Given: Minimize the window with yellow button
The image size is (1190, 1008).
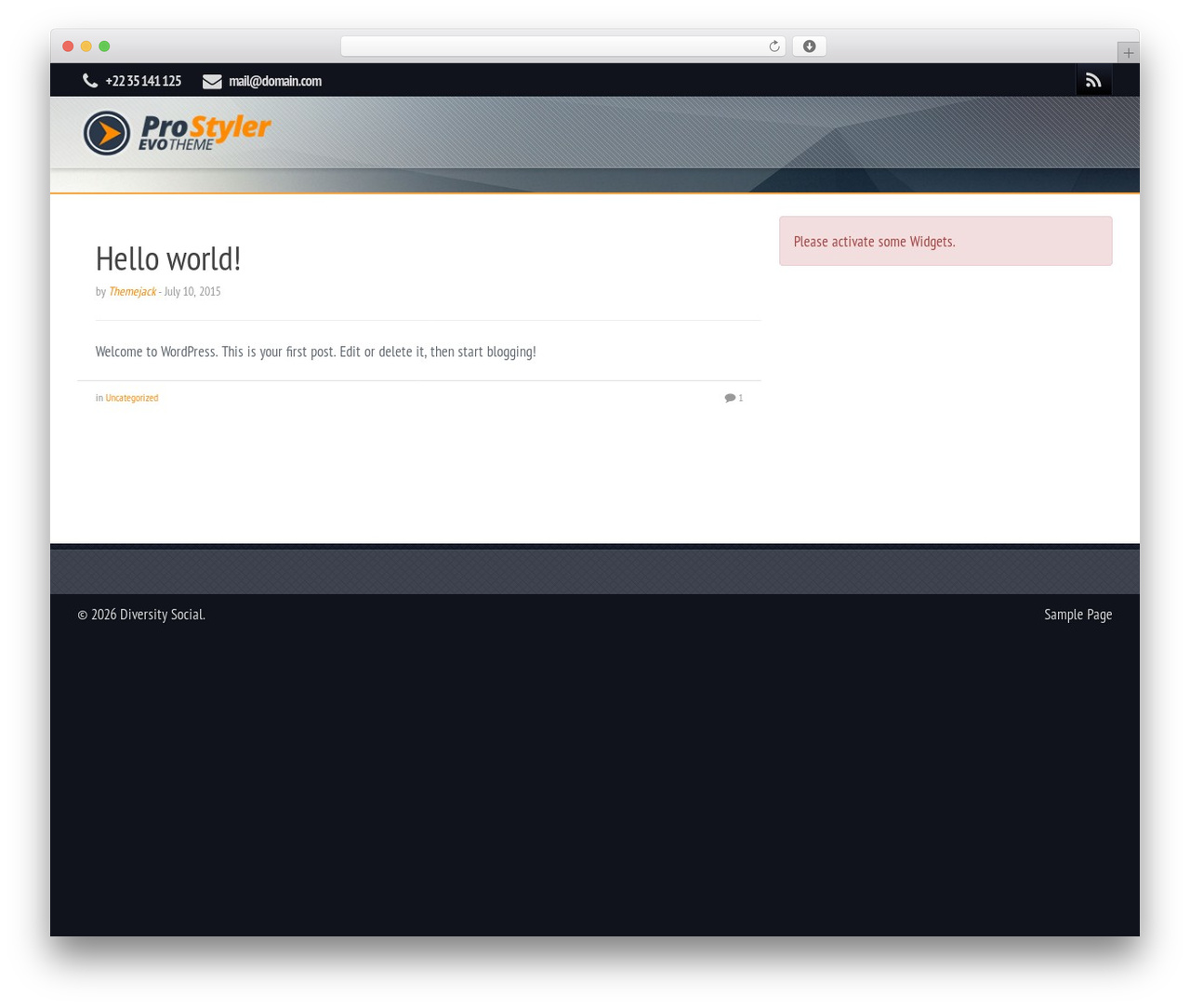Looking at the screenshot, I should click(x=86, y=46).
